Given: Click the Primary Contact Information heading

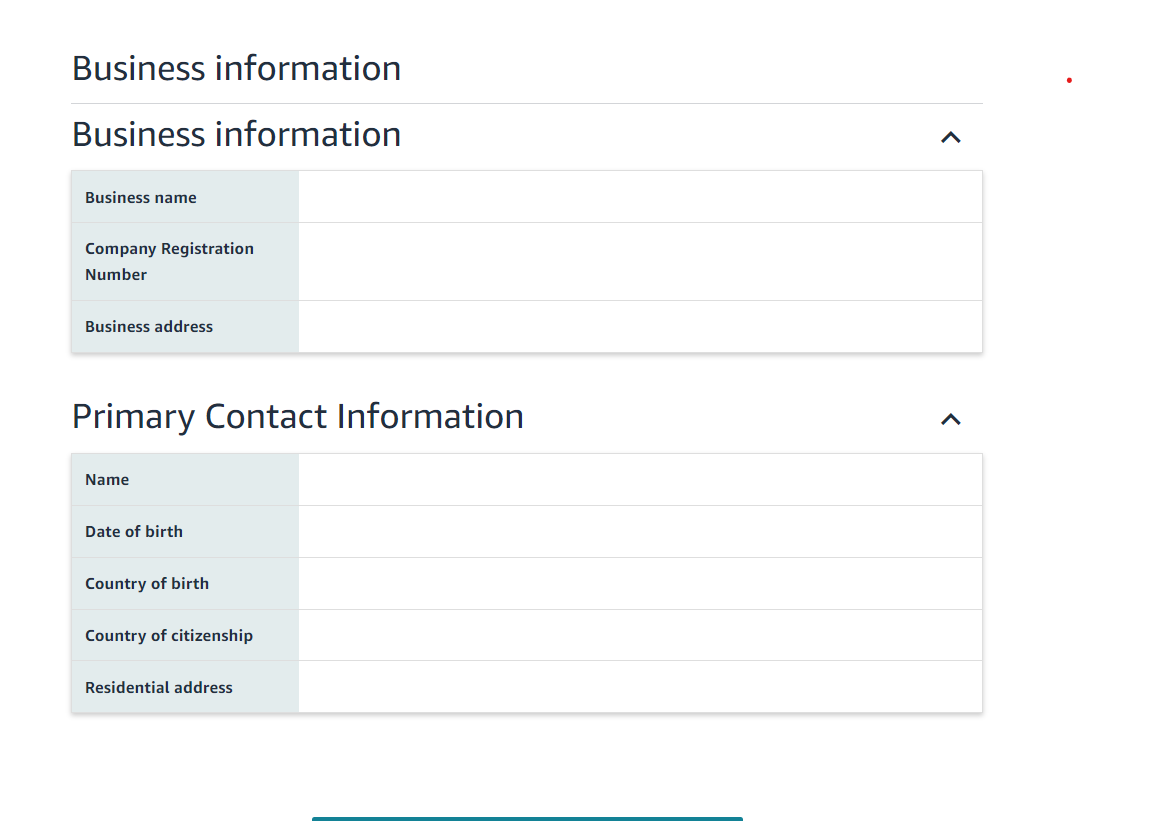Looking at the screenshot, I should tap(298, 417).
